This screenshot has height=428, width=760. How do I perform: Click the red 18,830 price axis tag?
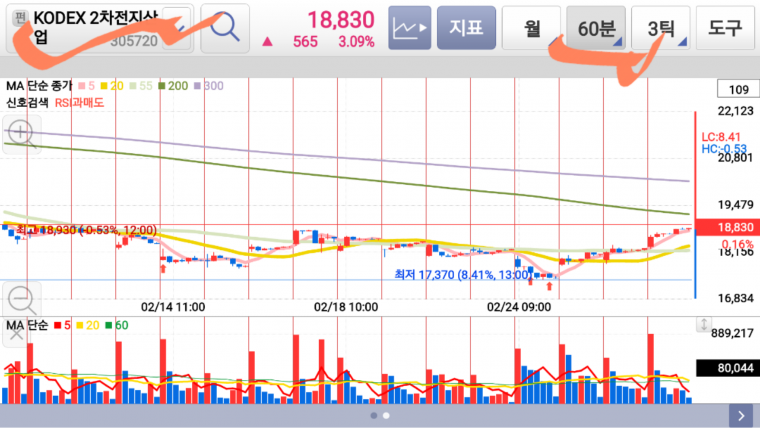pos(728,227)
